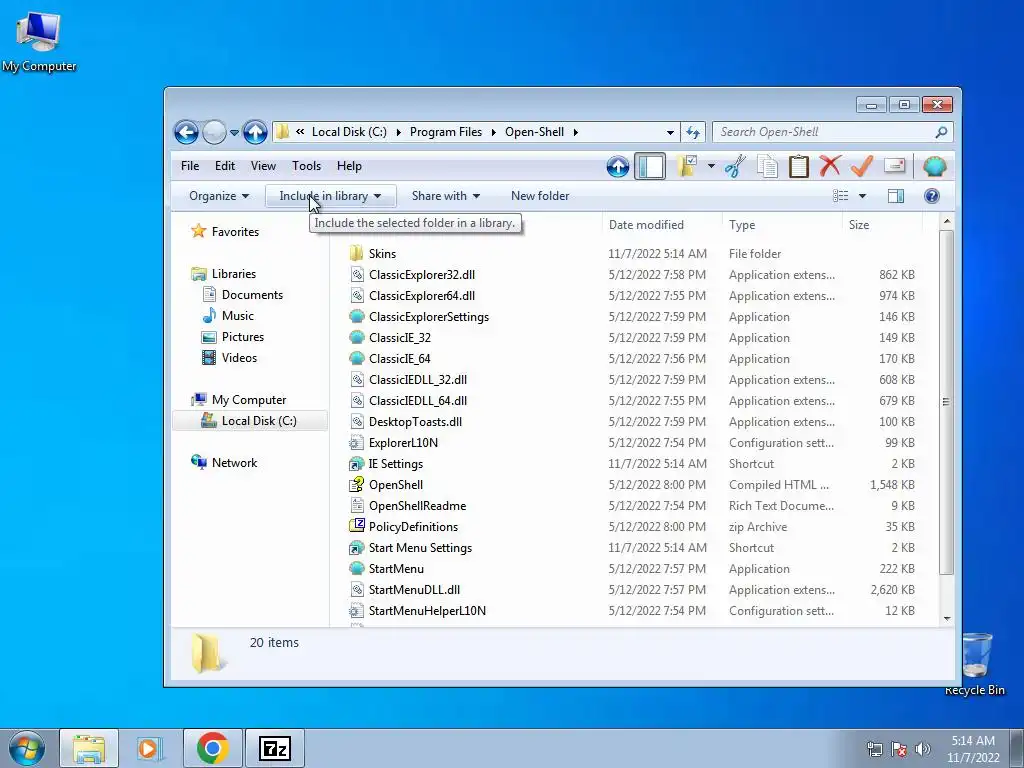This screenshot has height=768, width=1024.
Task: Select the ClassicExplorerSettings application icon
Action: click(356, 317)
